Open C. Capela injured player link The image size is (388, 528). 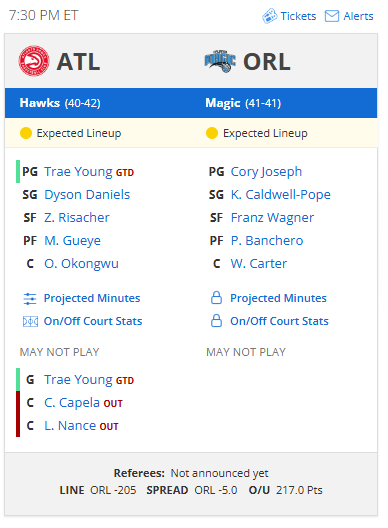[x=72, y=403]
